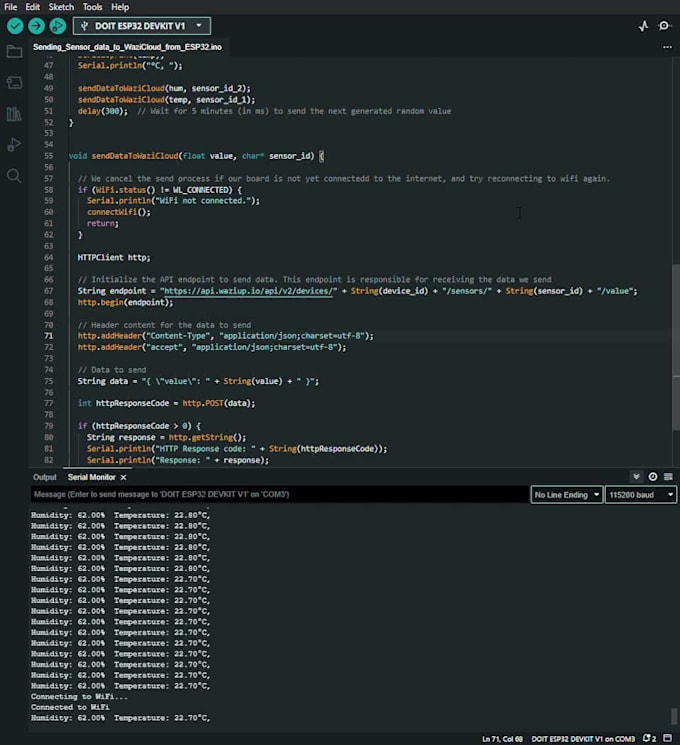Open the Debug sidebar panel

coord(14,145)
